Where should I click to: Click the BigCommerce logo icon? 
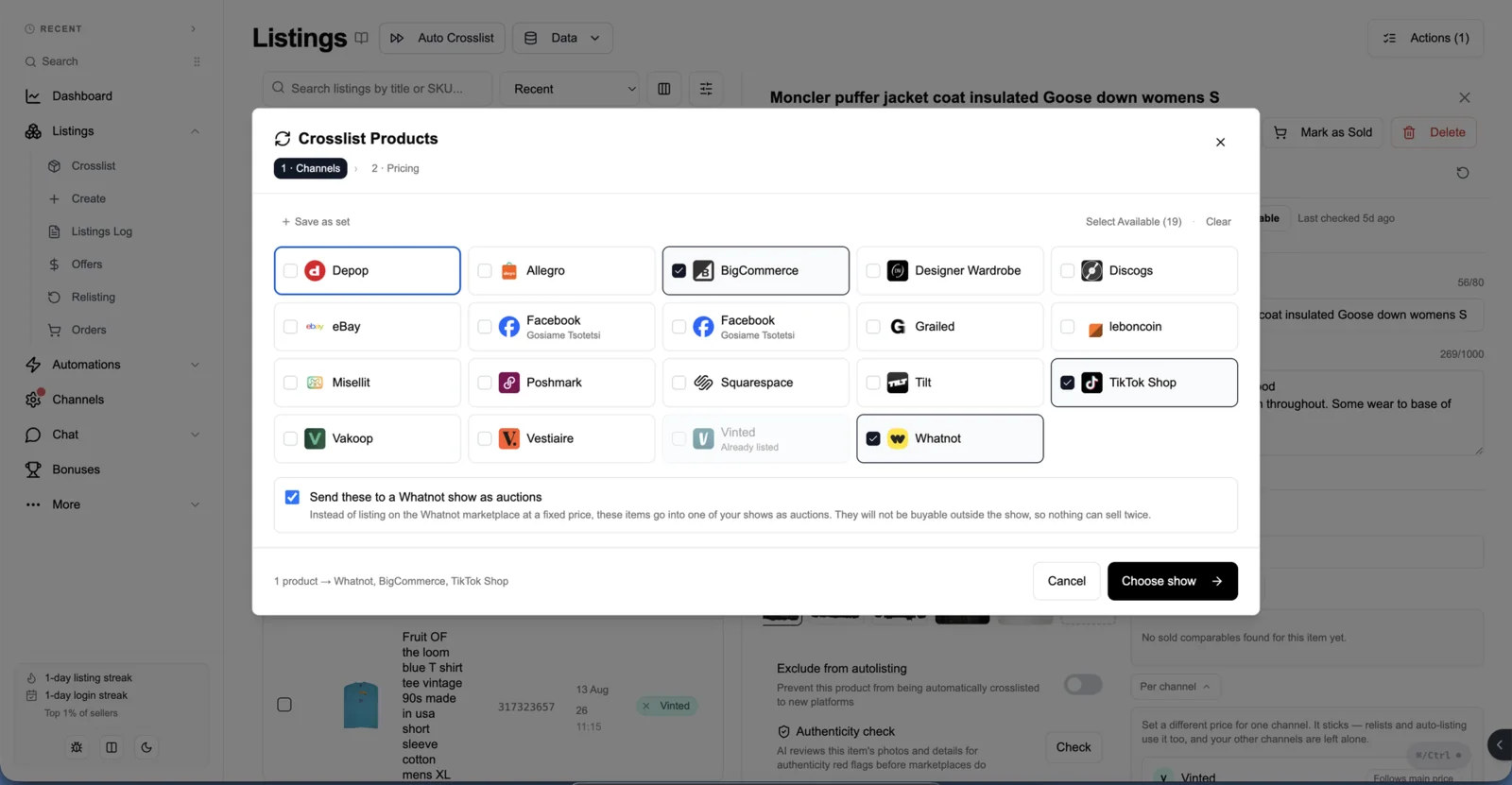coord(703,270)
